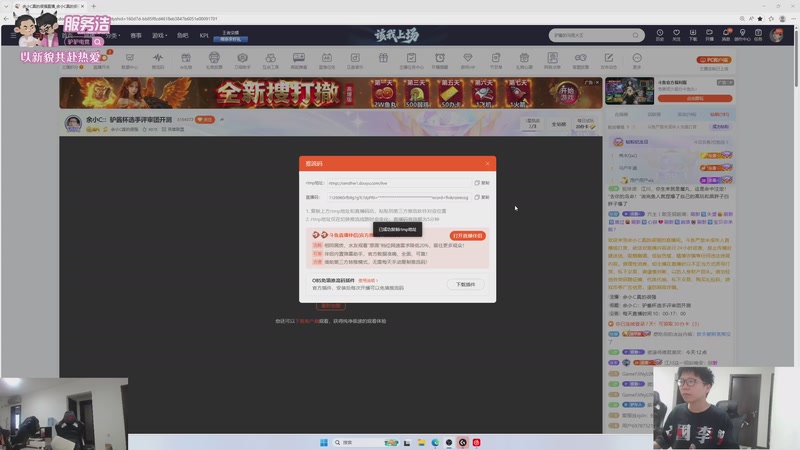This screenshot has width=800, height=450.
Task: Open the 每日试玩 reward badge
Action: pos(585,123)
